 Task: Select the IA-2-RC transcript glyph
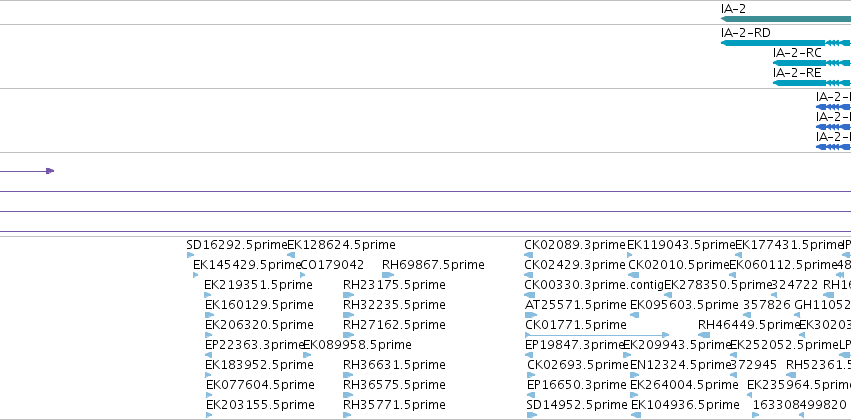click(x=812, y=63)
